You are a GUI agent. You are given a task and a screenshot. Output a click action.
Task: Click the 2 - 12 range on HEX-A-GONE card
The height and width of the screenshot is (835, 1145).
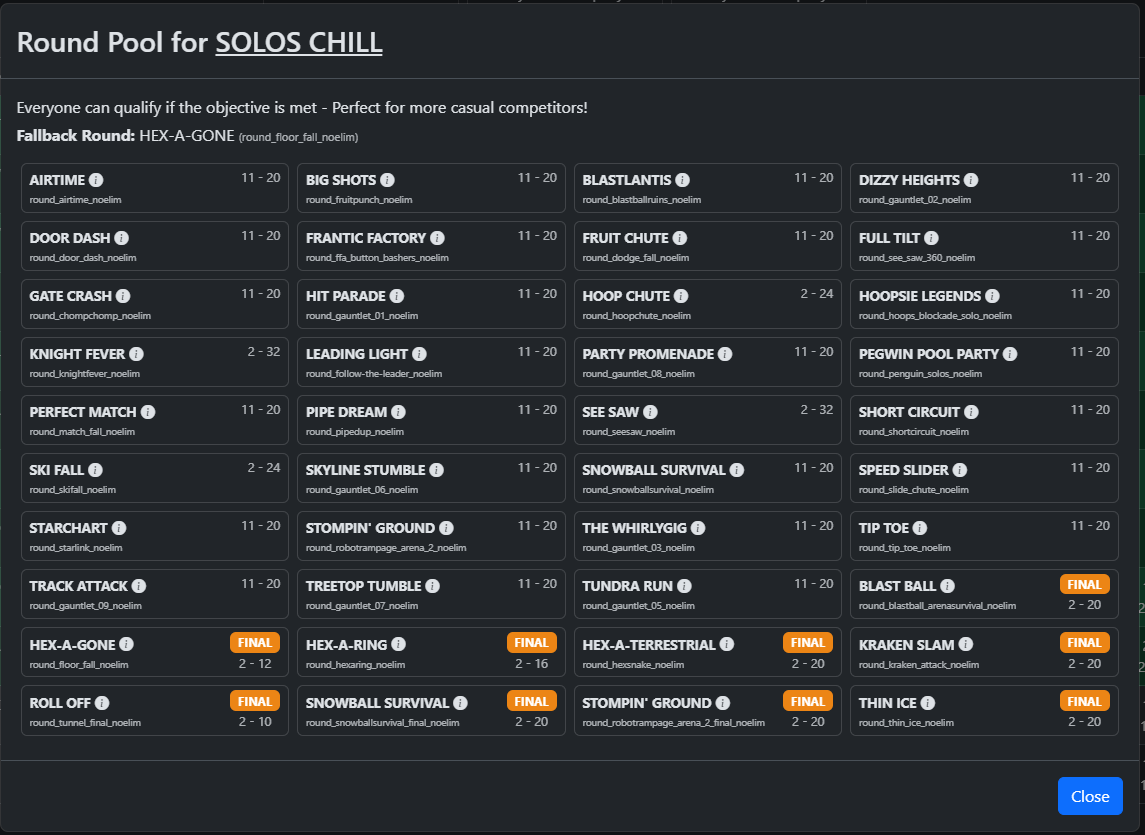coord(255,664)
